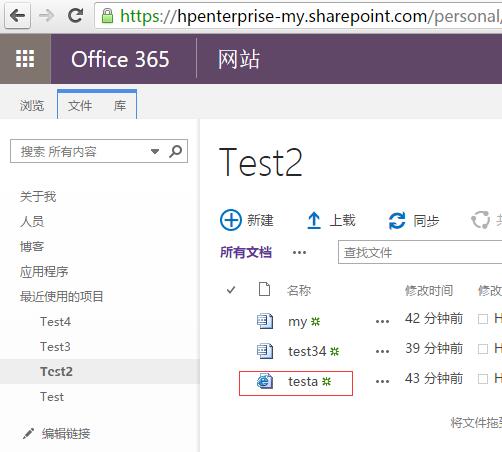Click the 上载 upload arrow icon
The height and width of the screenshot is (452, 502).
click(x=314, y=221)
